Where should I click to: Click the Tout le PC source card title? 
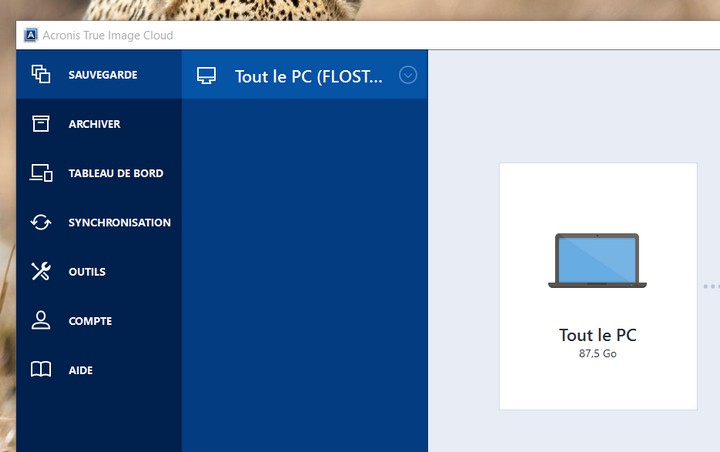point(598,335)
